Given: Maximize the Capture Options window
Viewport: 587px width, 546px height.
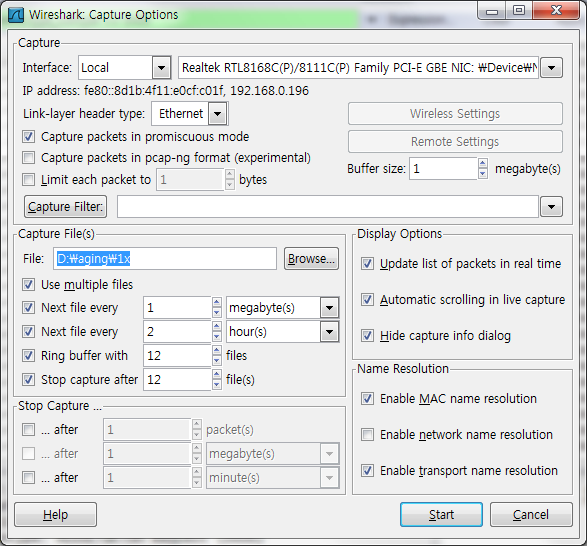Looking at the screenshot, I should click(519, 10).
